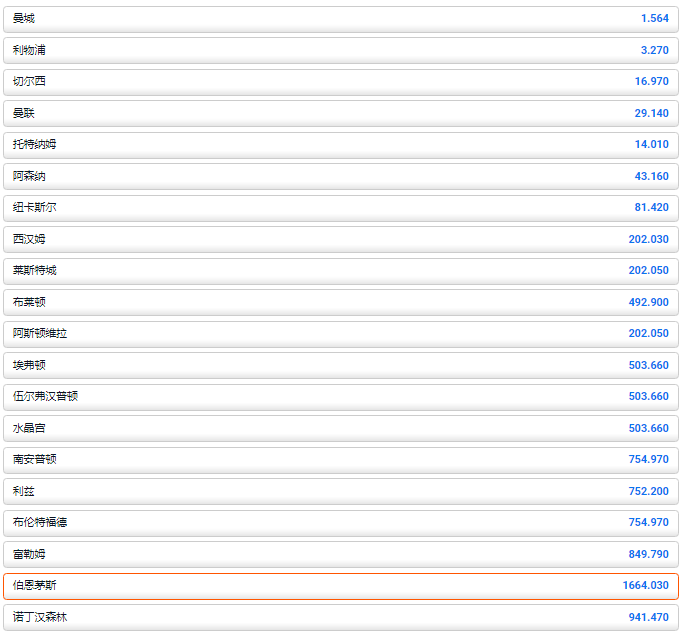Pick the 202.050 odds for 阿斯顿维拉
The width and height of the screenshot is (687, 639).
coord(648,334)
